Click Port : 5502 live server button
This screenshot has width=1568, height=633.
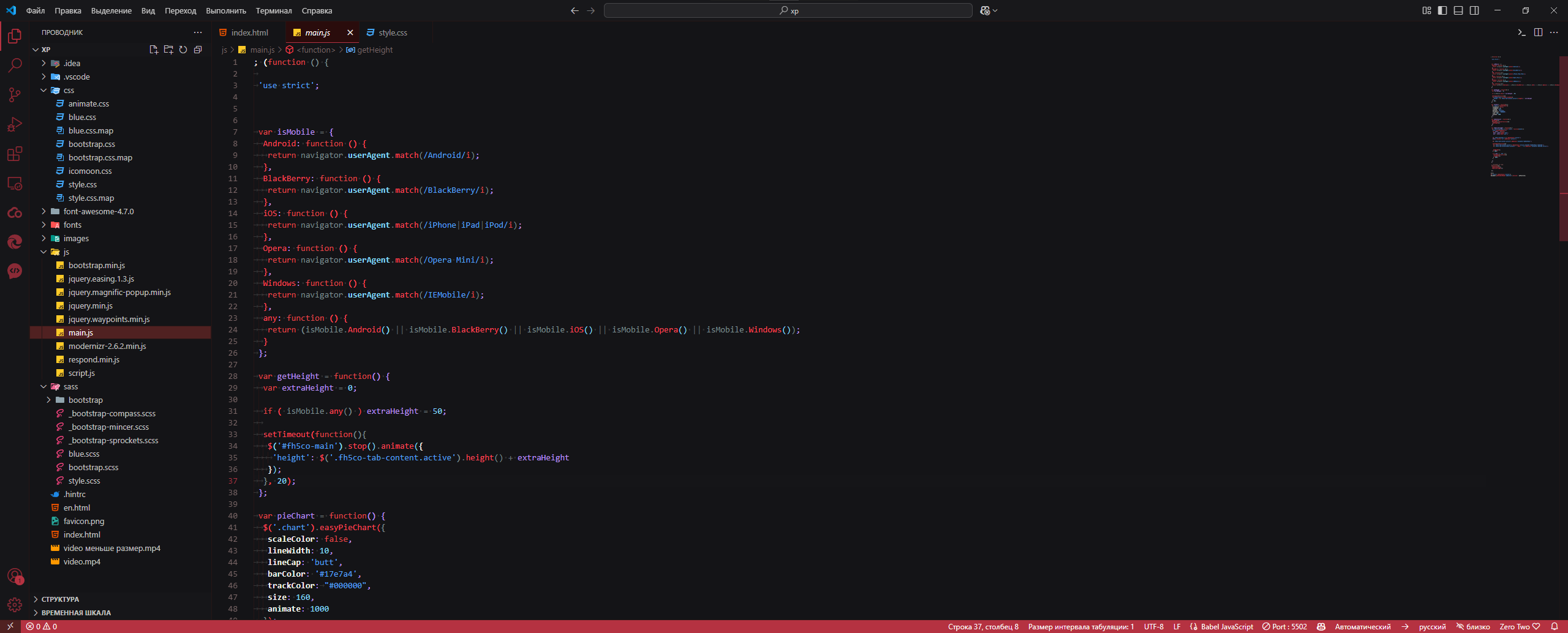(x=1284, y=626)
